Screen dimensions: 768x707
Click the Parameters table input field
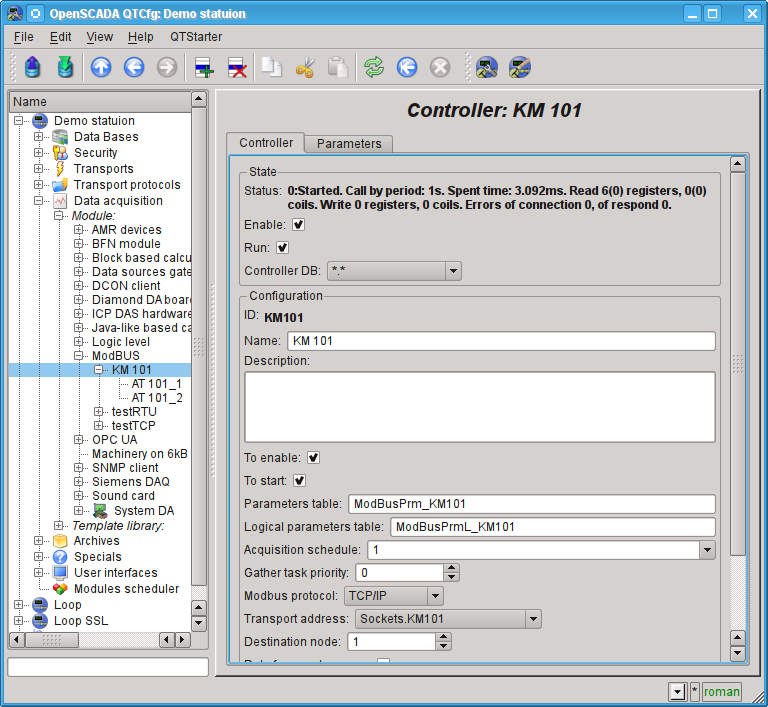click(x=532, y=504)
